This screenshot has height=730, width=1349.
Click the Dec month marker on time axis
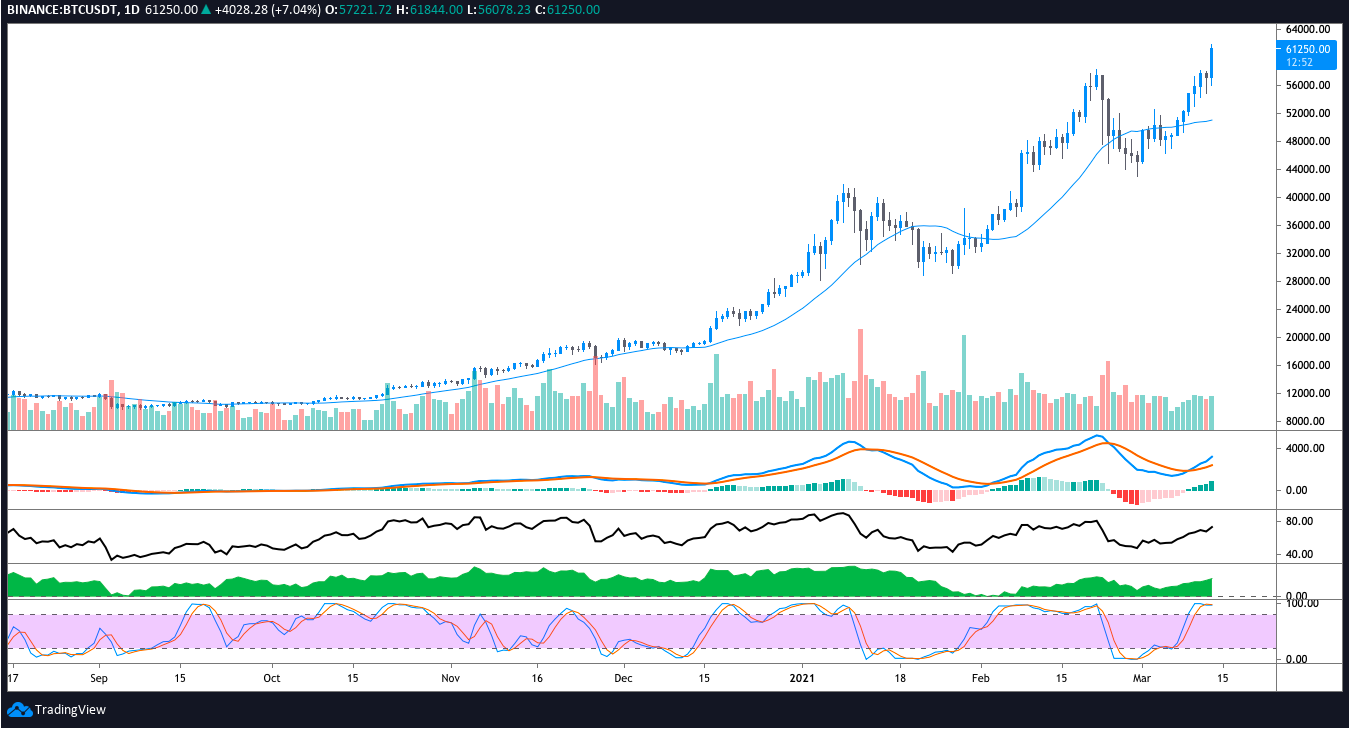(x=623, y=677)
